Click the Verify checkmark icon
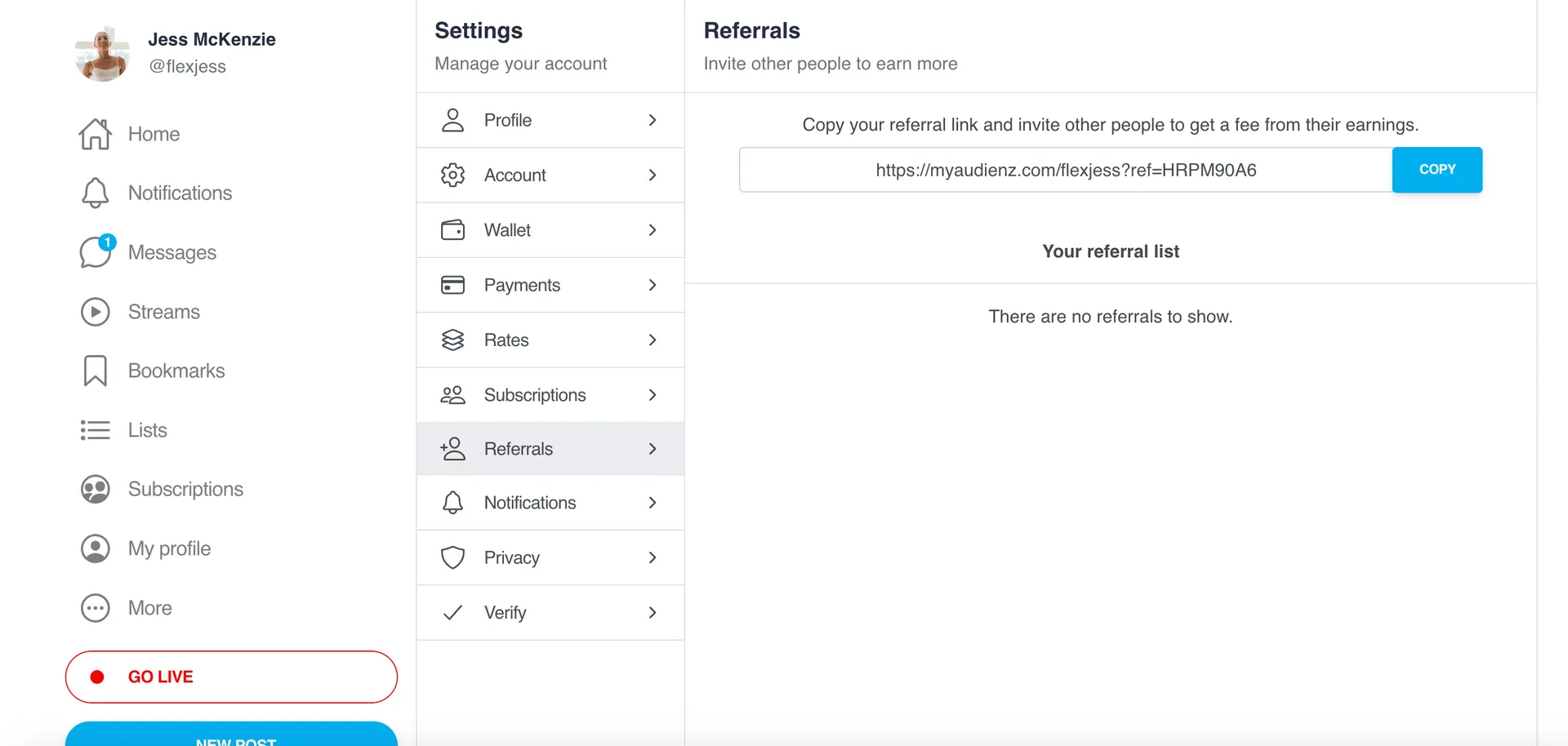1568x746 pixels. pyautogui.click(x=452, y=612)
